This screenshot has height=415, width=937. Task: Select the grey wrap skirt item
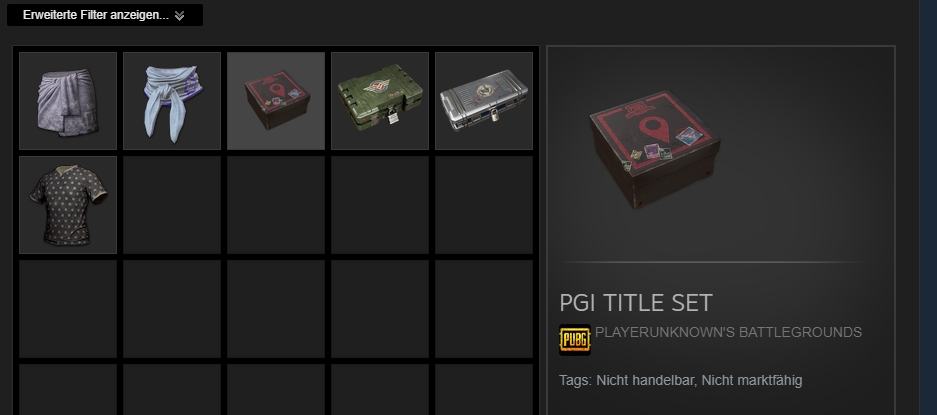68,100
